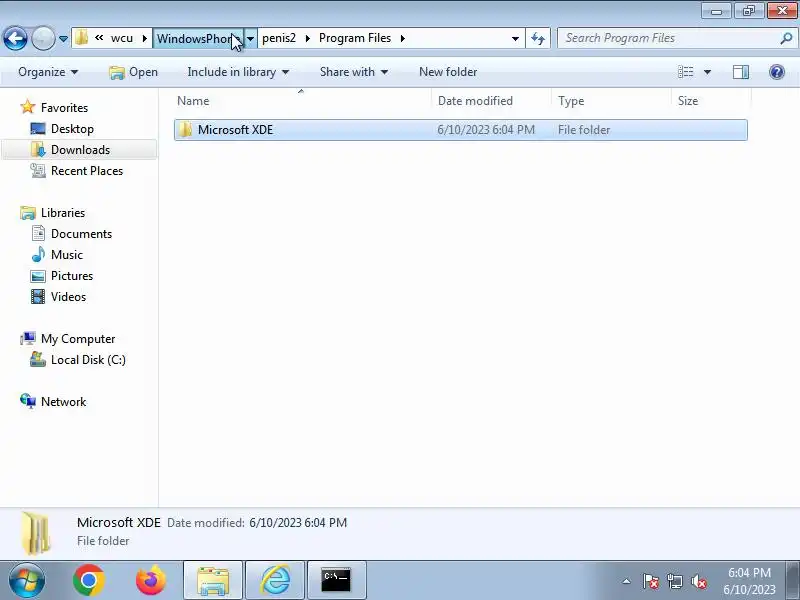The image size is (800, 600).
Task: Open the Pictures library
Action: click(72, 276)
